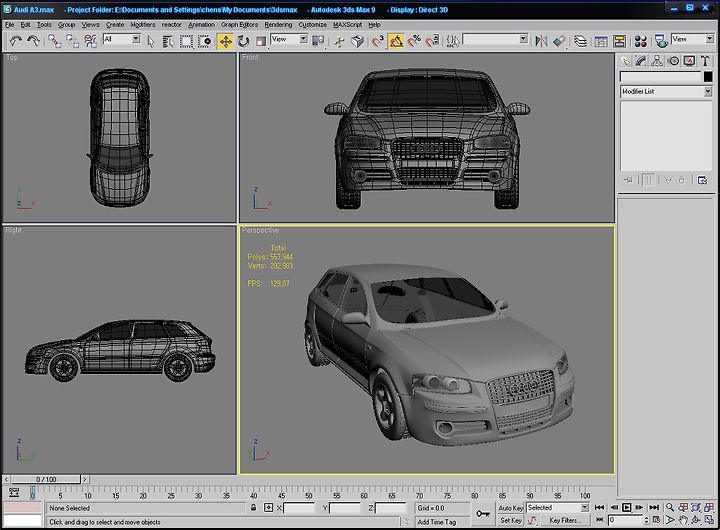Toggle the Percent Snap button
This screenshot has height=530, width=720.
[414, 42]
